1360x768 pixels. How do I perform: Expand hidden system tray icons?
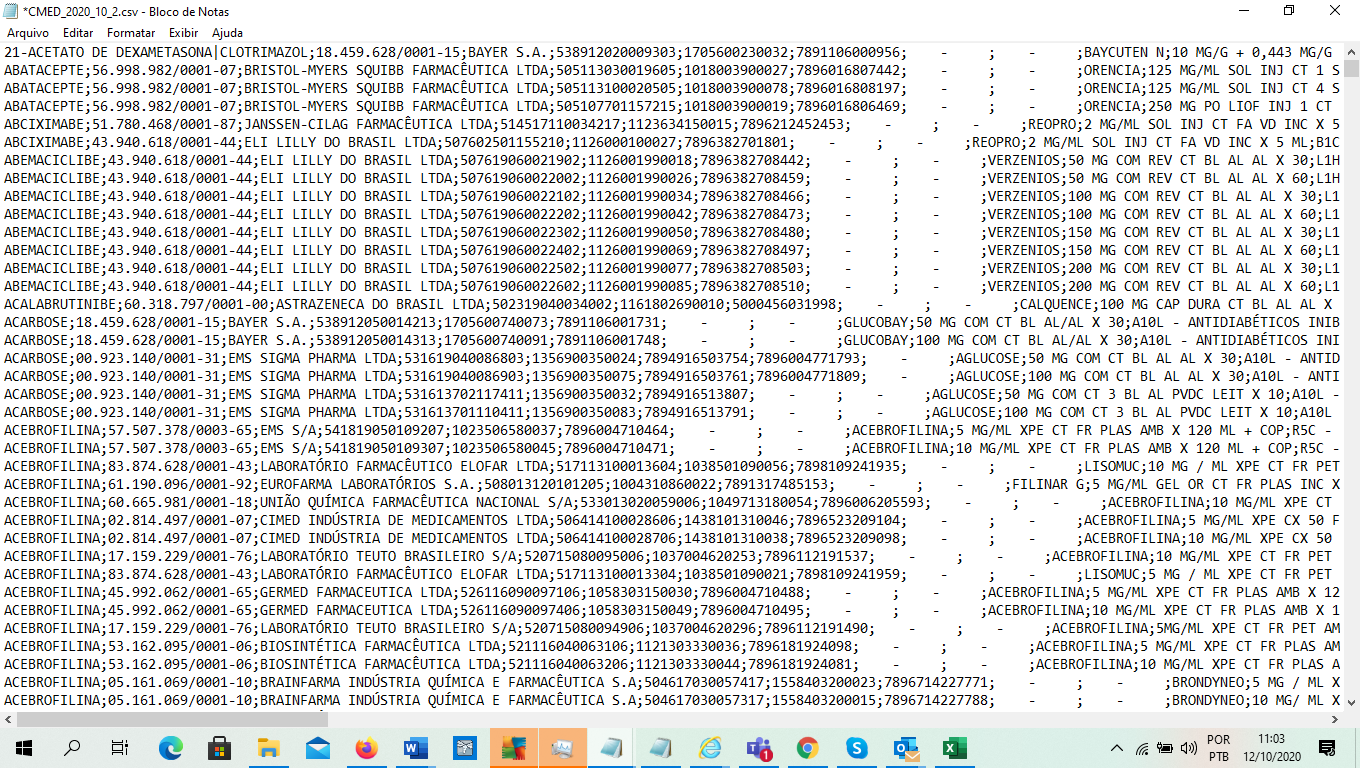pos(1117,748)
